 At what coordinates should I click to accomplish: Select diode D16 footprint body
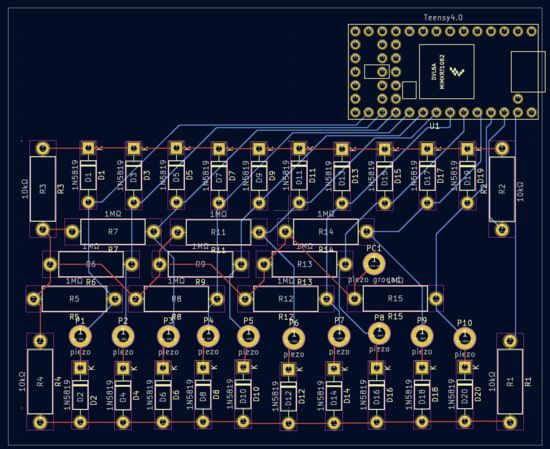pos(377,395)
